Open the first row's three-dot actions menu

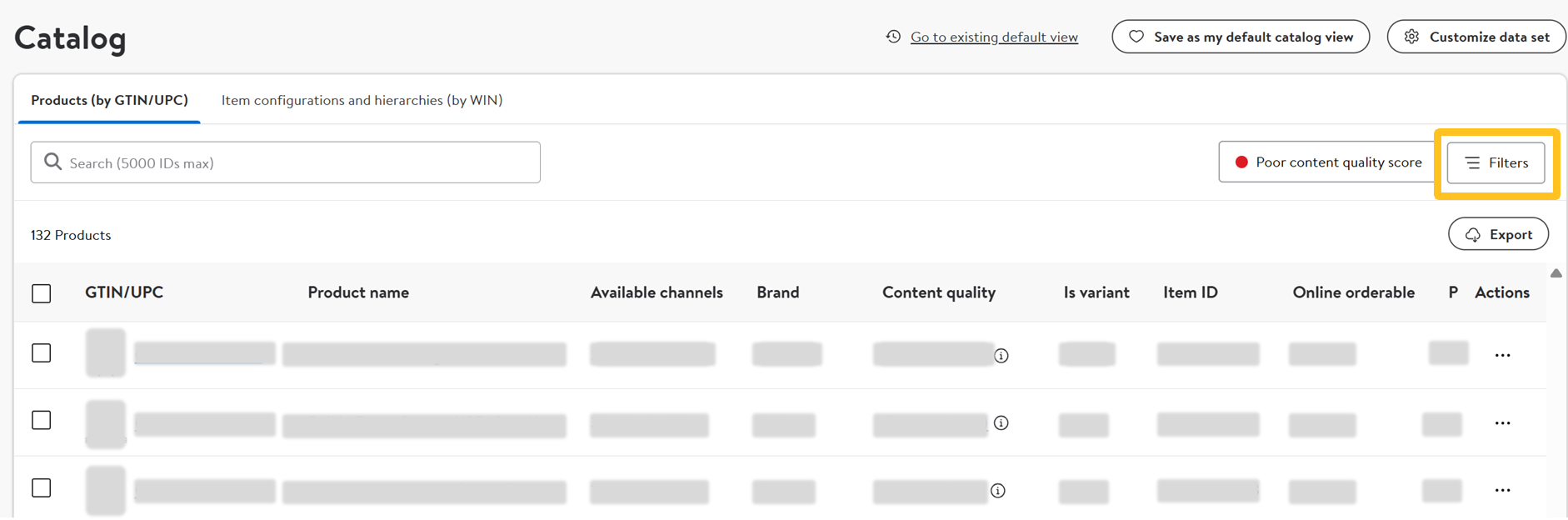(x=1502, y=356)
